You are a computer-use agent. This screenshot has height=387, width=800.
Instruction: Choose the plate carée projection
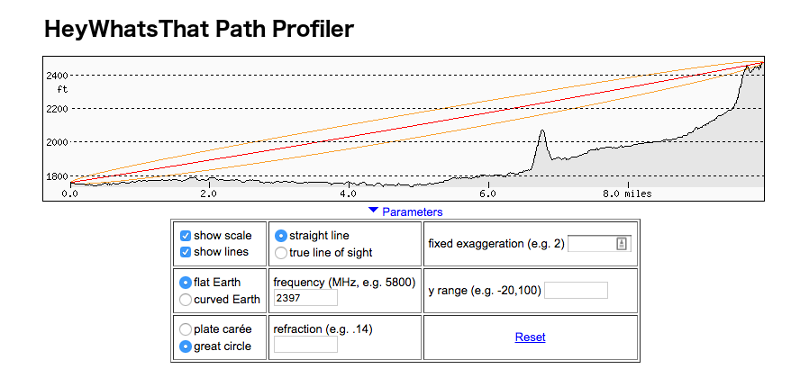pos(185,329)
